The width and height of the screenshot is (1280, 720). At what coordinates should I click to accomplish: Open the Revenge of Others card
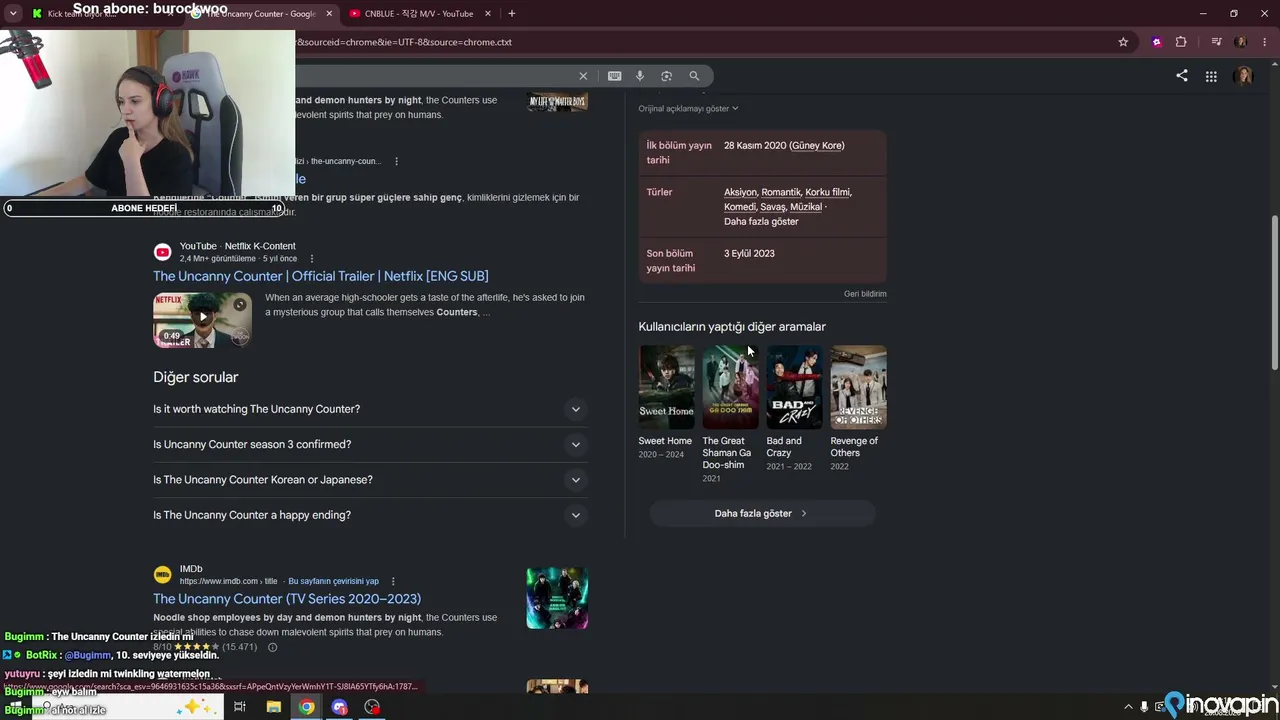pyautogui.click(x=858, y=409)
